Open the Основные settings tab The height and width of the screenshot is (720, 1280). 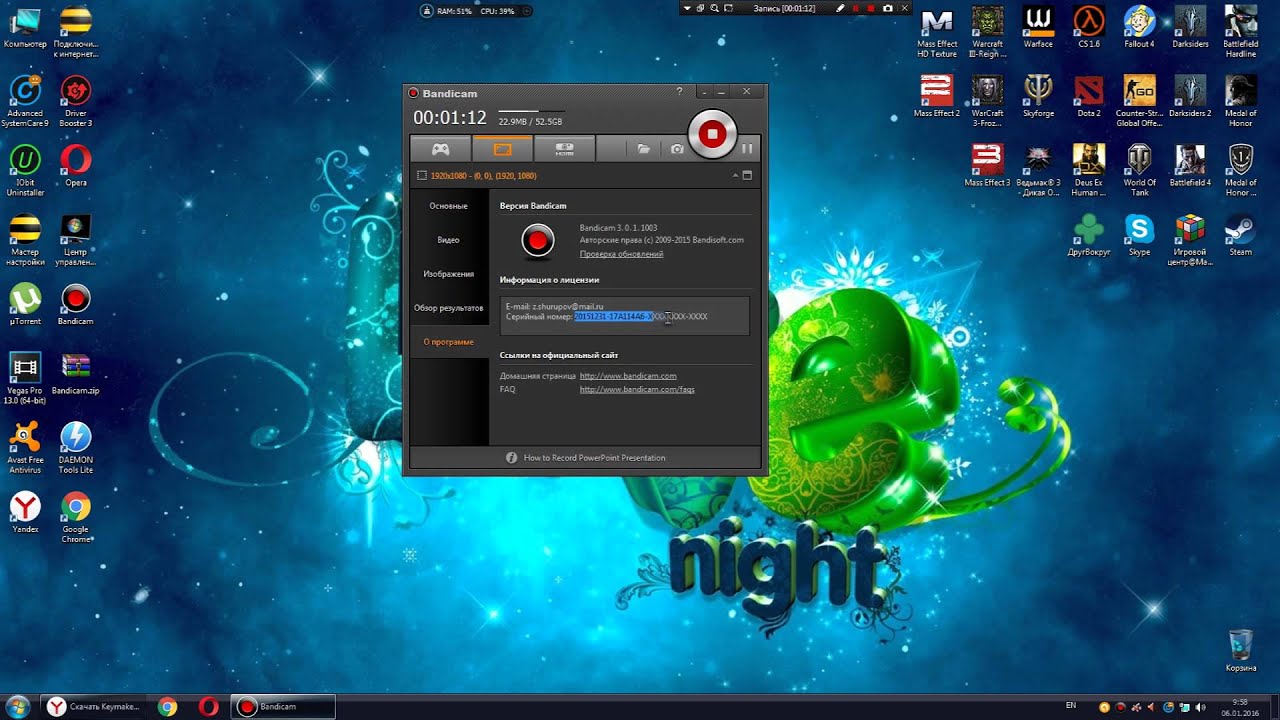[449, 206]
